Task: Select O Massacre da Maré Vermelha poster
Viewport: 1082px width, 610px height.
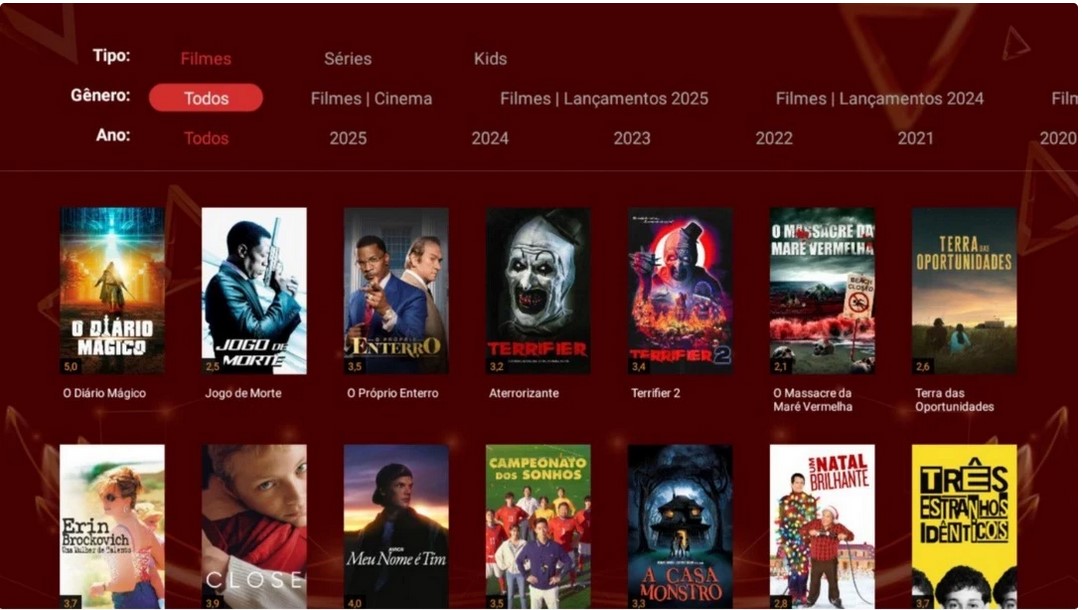Action: [822, 290]
